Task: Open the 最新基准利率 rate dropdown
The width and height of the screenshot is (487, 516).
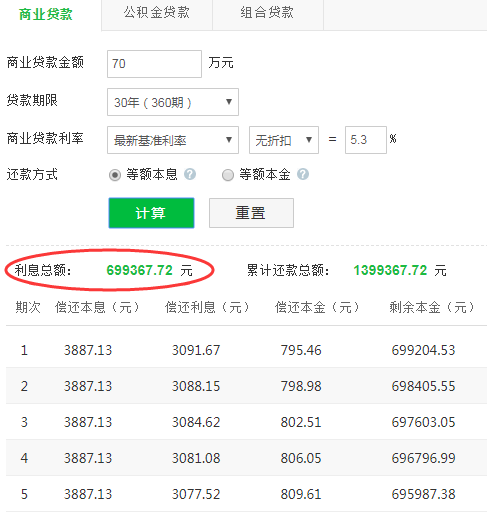Action: pyautogui.click(x=173, y=140)
